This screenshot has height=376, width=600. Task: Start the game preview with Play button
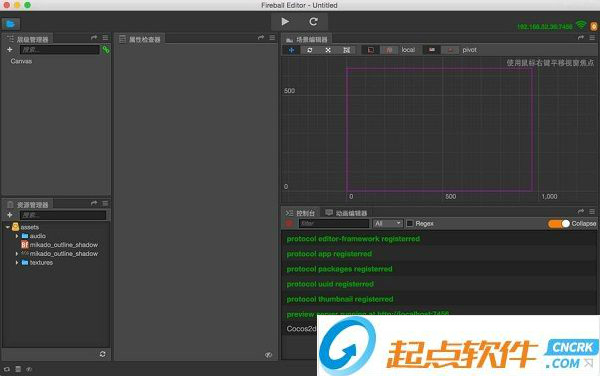tap(285, 22)
